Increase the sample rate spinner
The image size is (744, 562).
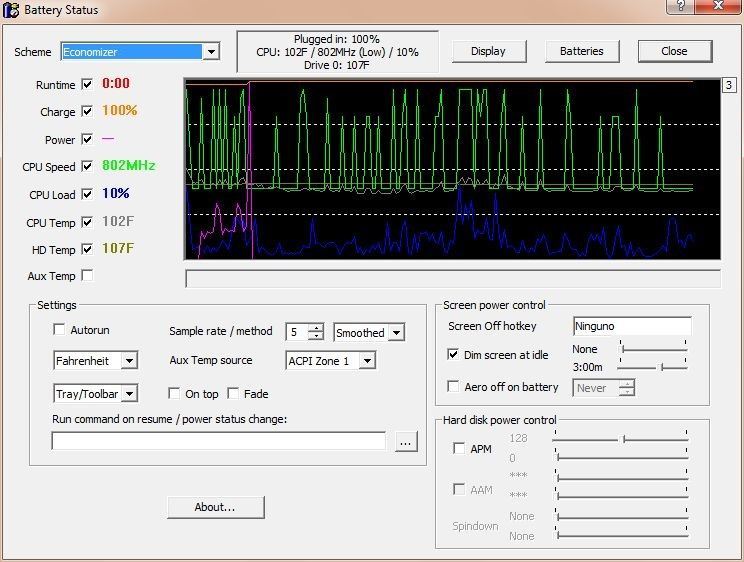pos(316,328)
